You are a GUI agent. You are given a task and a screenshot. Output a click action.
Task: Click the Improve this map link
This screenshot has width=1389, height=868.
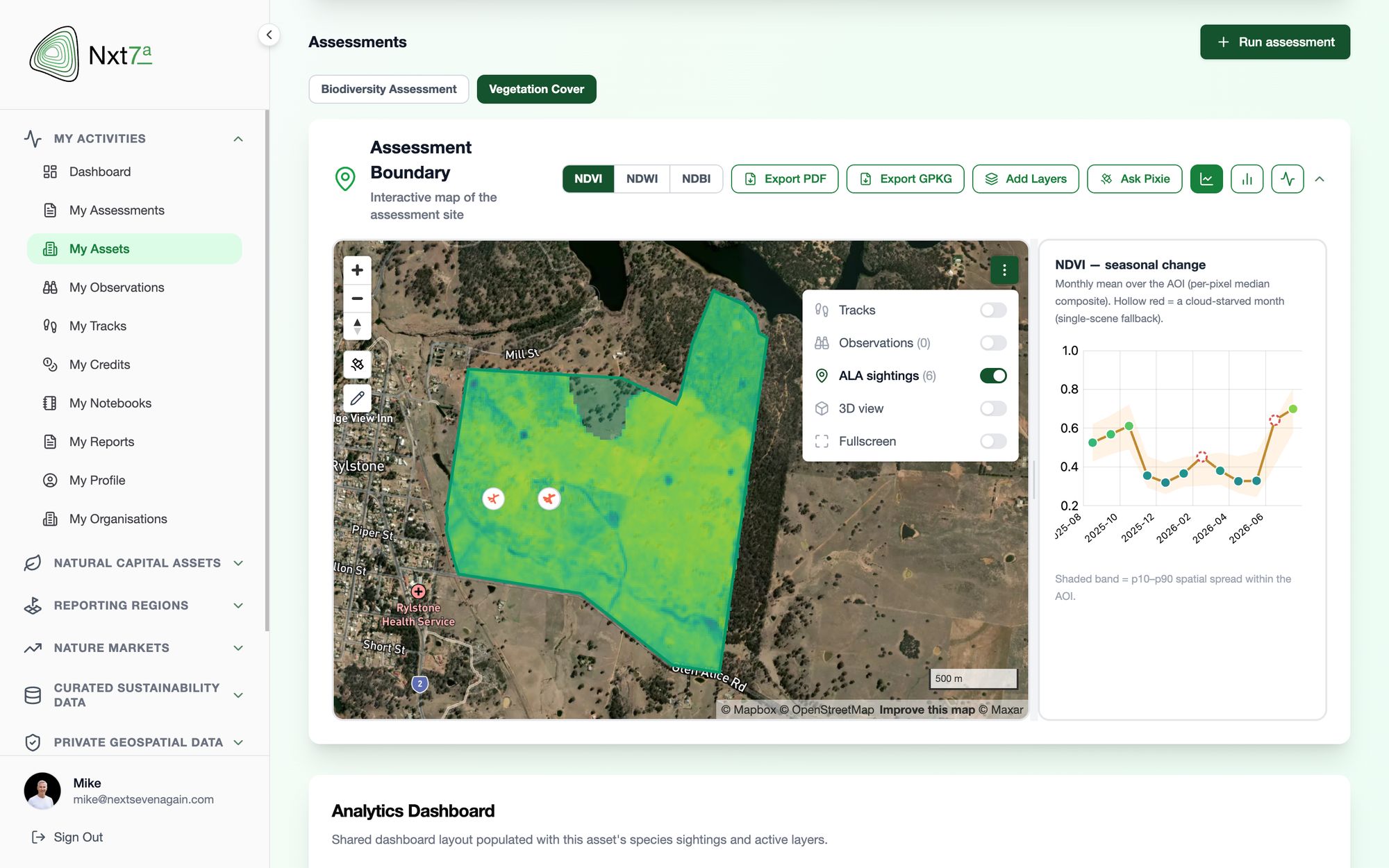926,710
